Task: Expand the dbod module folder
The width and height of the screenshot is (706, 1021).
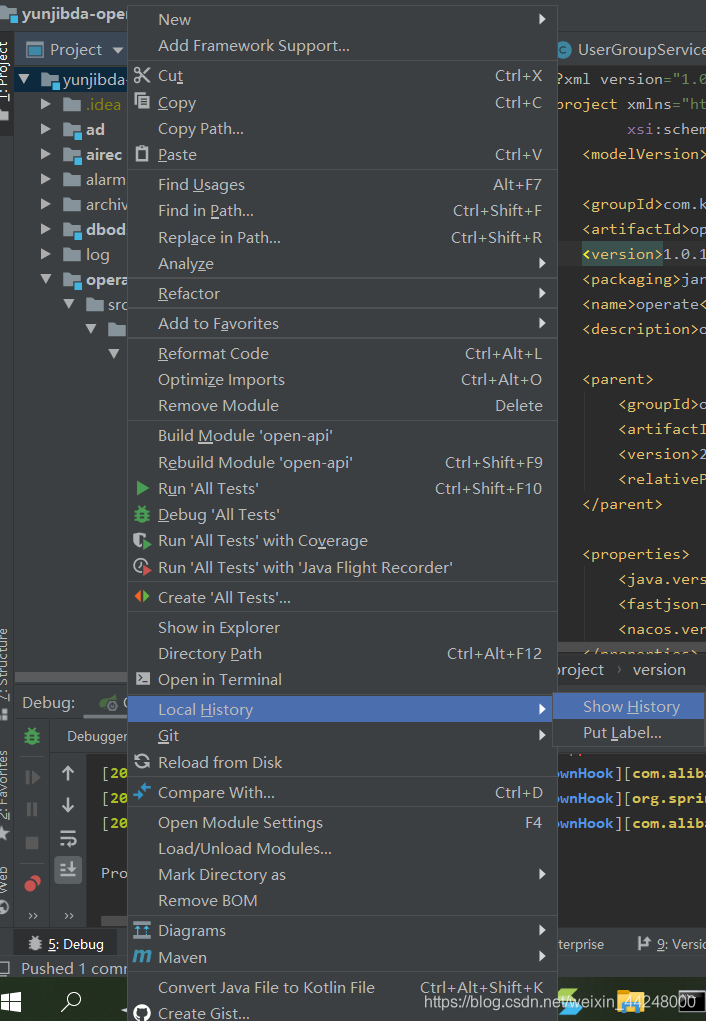Action: coord(46,229)
